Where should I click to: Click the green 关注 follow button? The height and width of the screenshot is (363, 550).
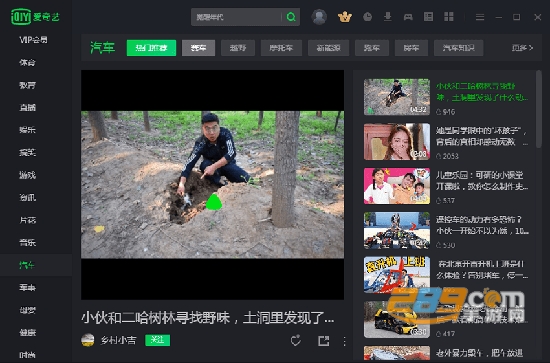coord(157,340)
